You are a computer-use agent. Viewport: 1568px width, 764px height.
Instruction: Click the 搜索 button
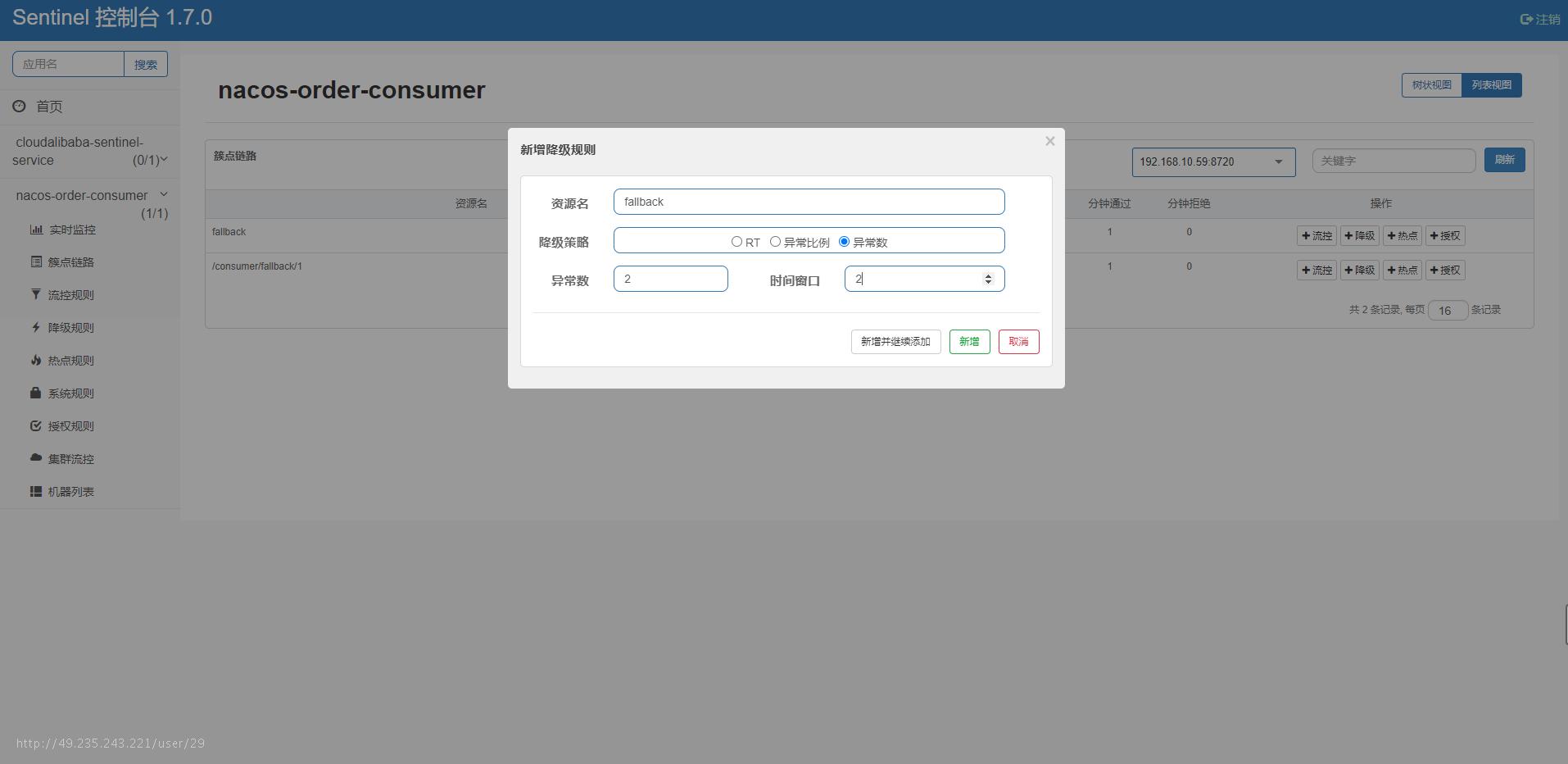coord(146,64)
